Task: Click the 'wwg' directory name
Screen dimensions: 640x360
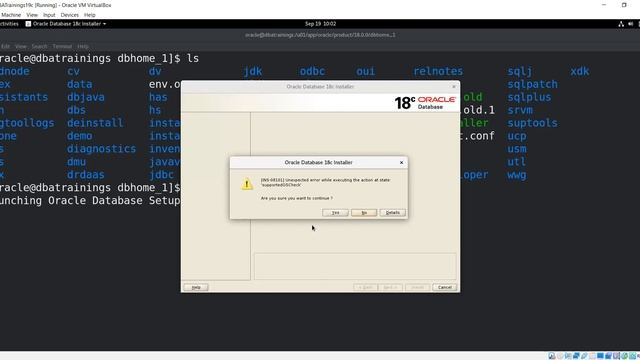Action: point(517,175)
